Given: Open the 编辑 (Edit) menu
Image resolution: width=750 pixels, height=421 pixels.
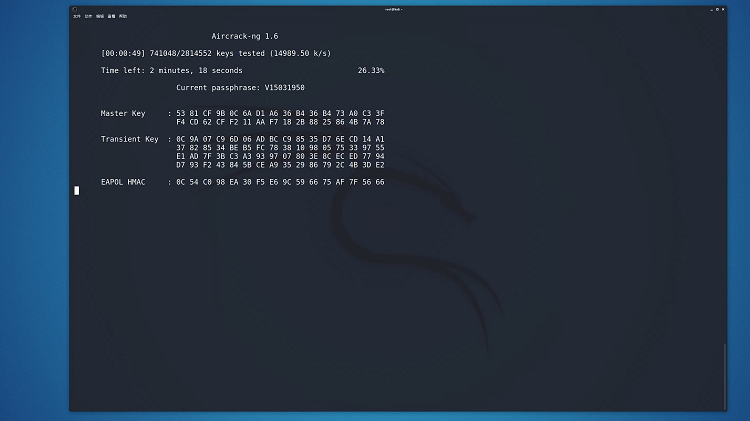Looking at the screenshot, I should click(x=99, y=16).
